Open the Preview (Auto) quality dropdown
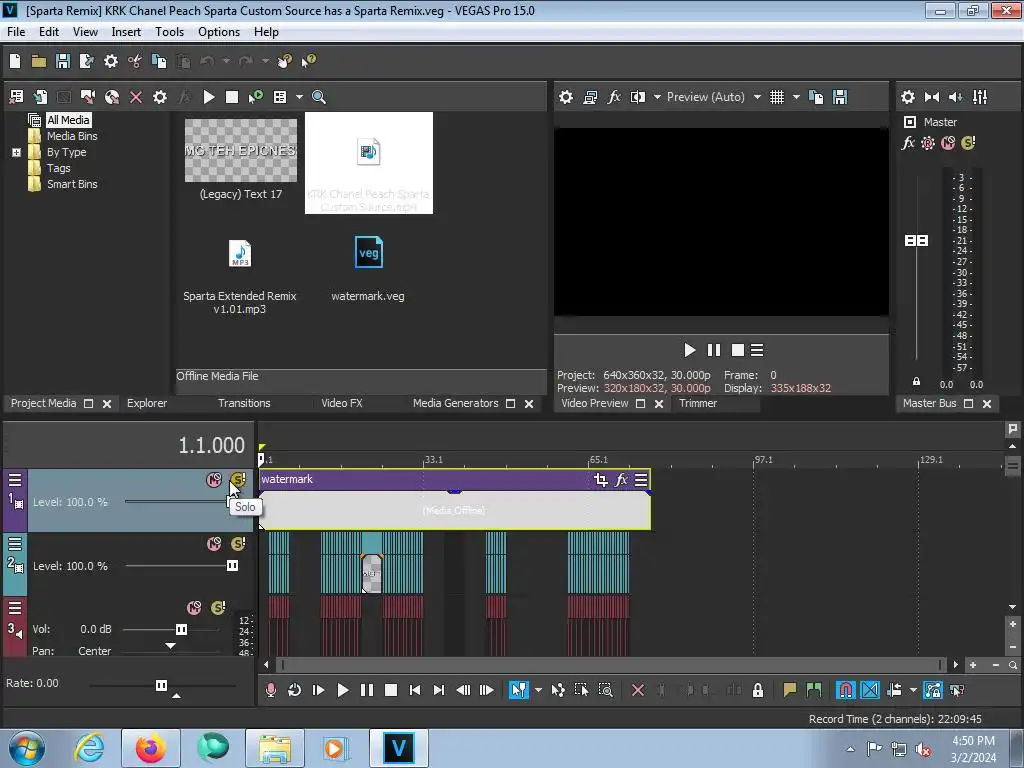The image size is (1024, 768). 757,97
